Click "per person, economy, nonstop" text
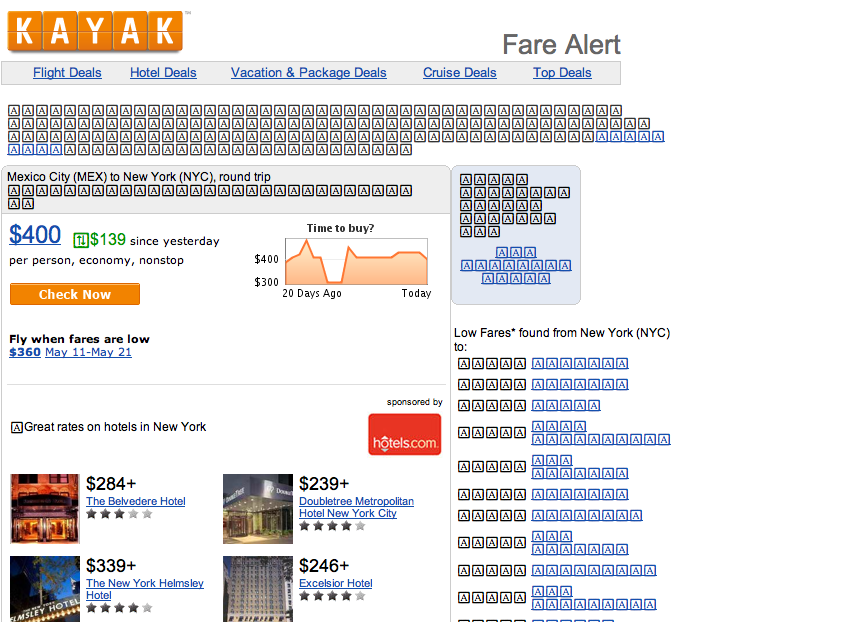 point(96,260)
